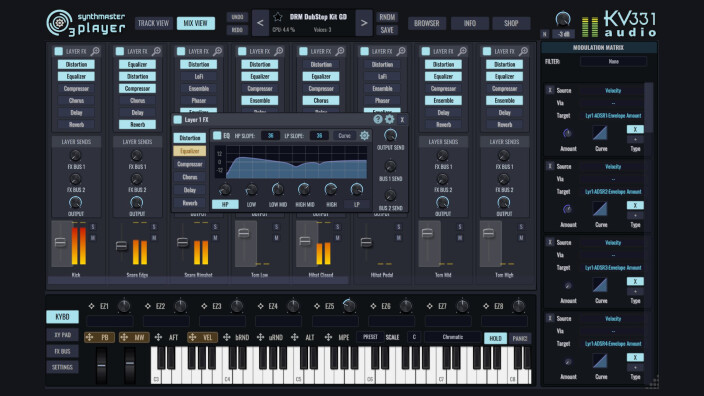Toggle EQ enable checkbox in Layer 1 FX

click(x=217, y=136)
